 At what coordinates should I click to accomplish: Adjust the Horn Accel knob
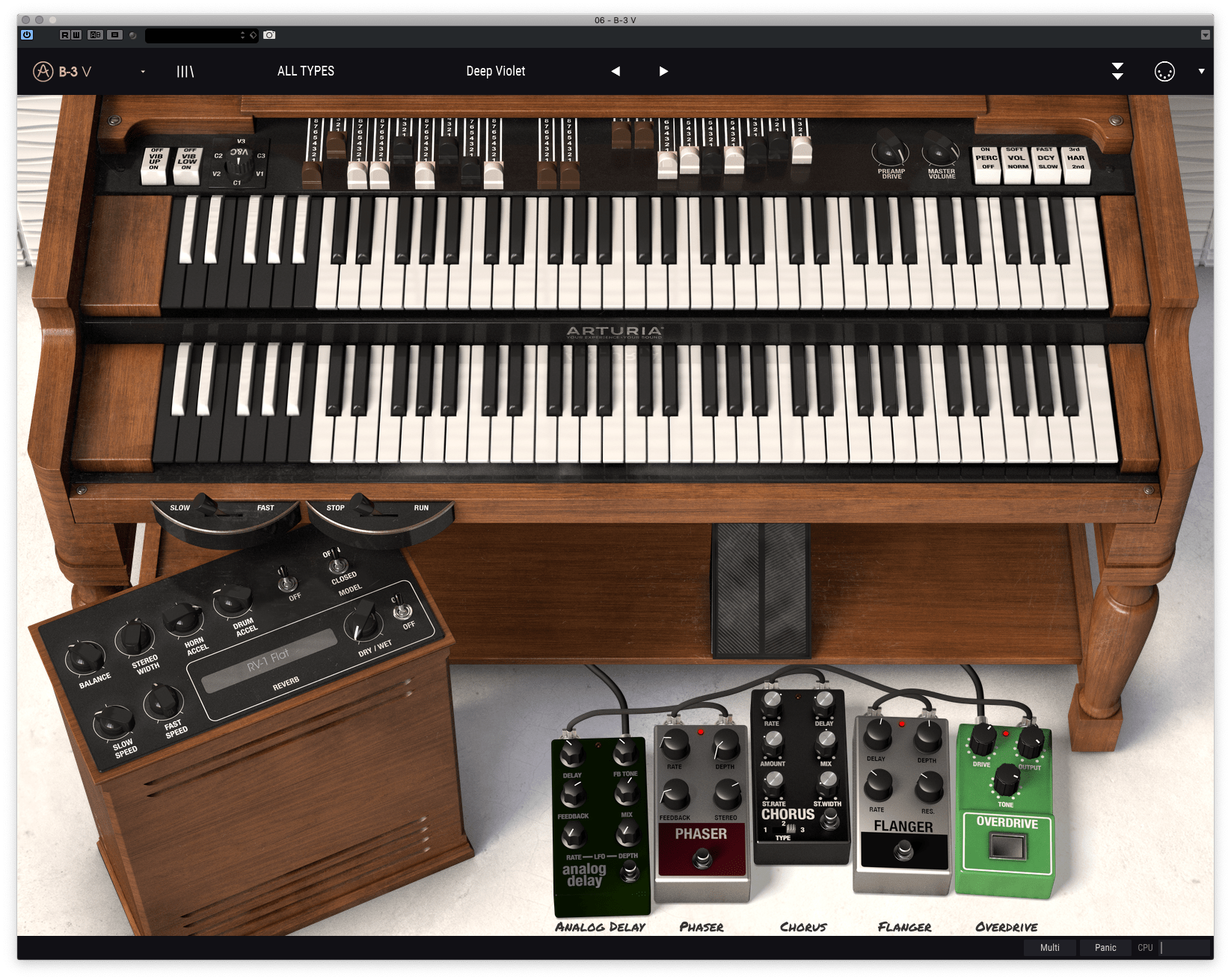182,618
